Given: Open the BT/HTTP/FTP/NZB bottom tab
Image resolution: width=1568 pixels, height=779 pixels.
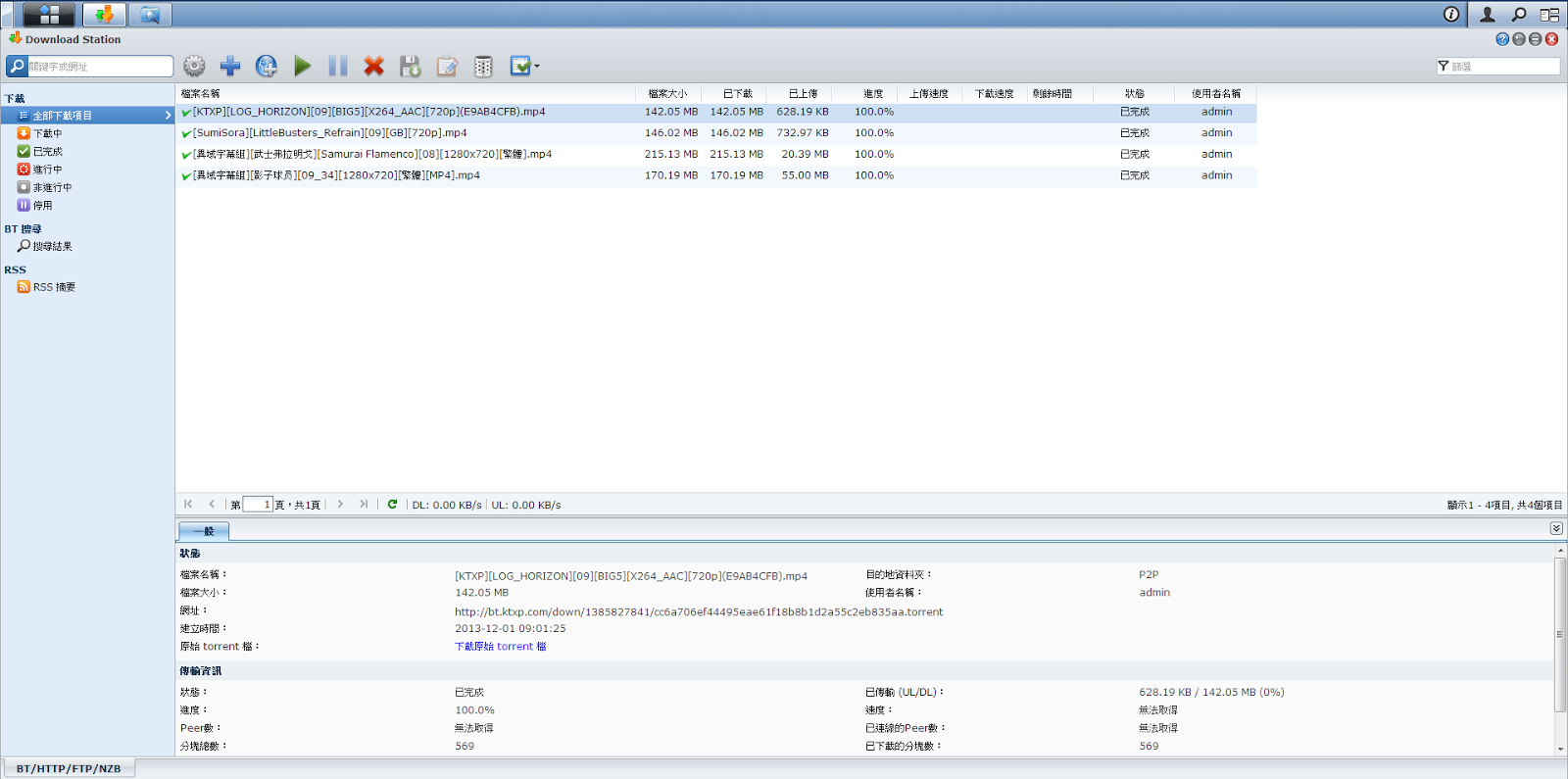Looking at the screenshot, I should [69, 768].
